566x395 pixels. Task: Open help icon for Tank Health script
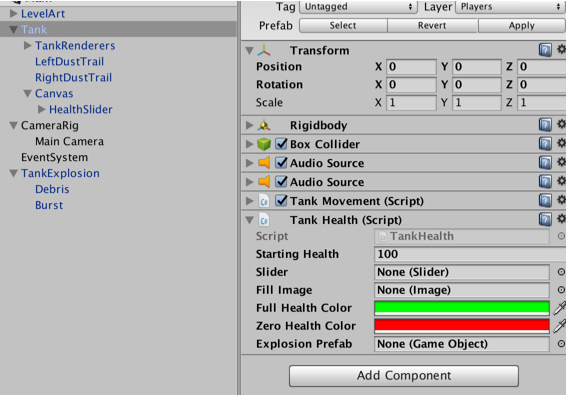[x=545, y=220]
